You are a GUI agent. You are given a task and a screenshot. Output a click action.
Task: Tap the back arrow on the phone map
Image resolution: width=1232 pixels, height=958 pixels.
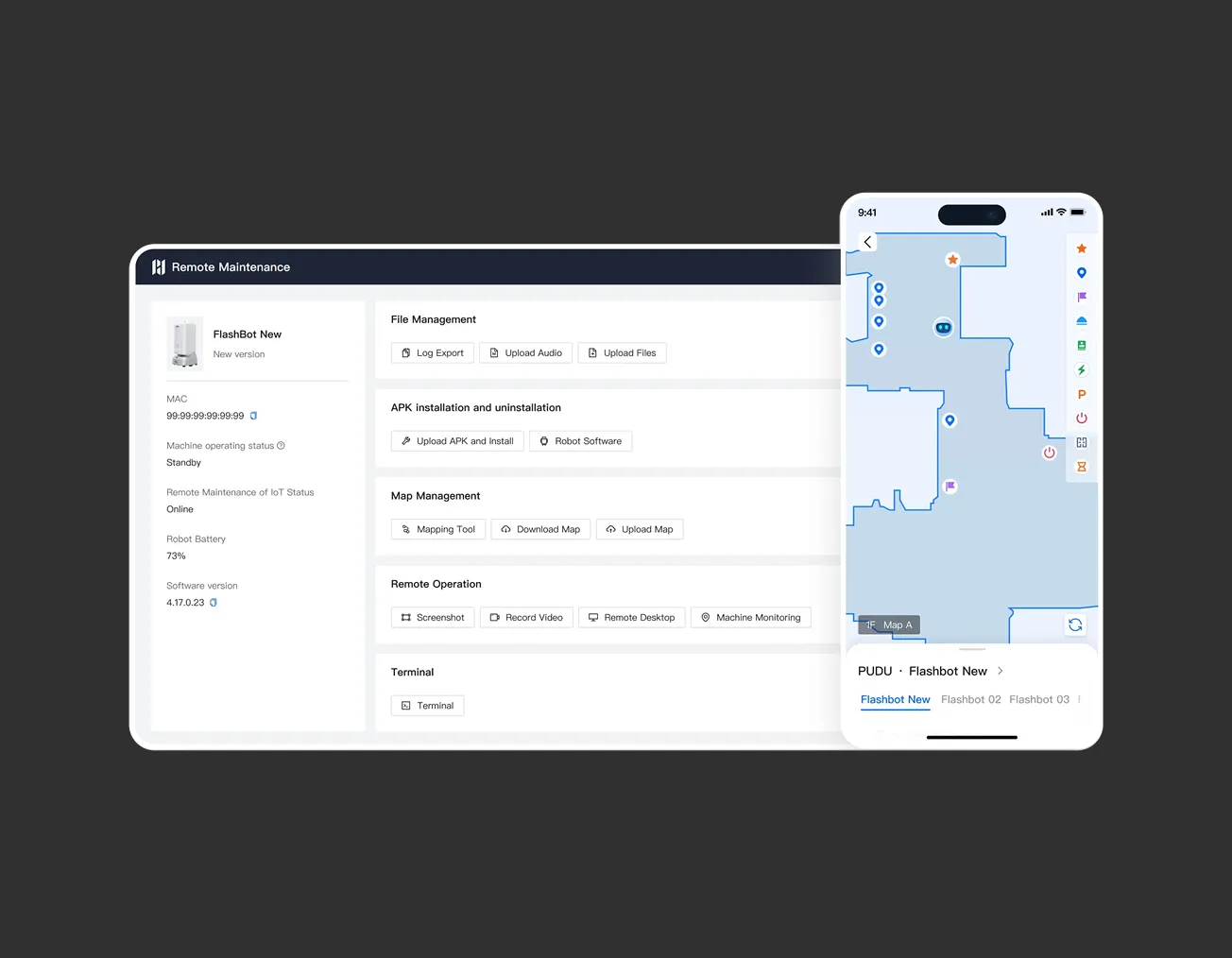point(867,242)
